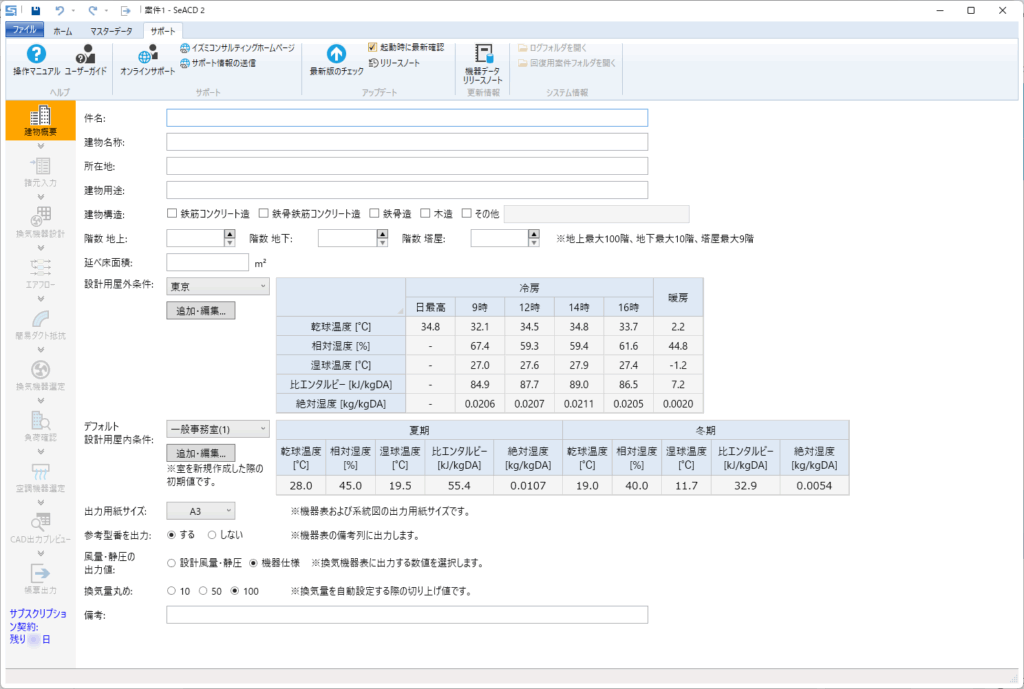Click the オンラインサポート icon
The height and width of the screenshot is (689, 1024).
(x=147, y=56)
